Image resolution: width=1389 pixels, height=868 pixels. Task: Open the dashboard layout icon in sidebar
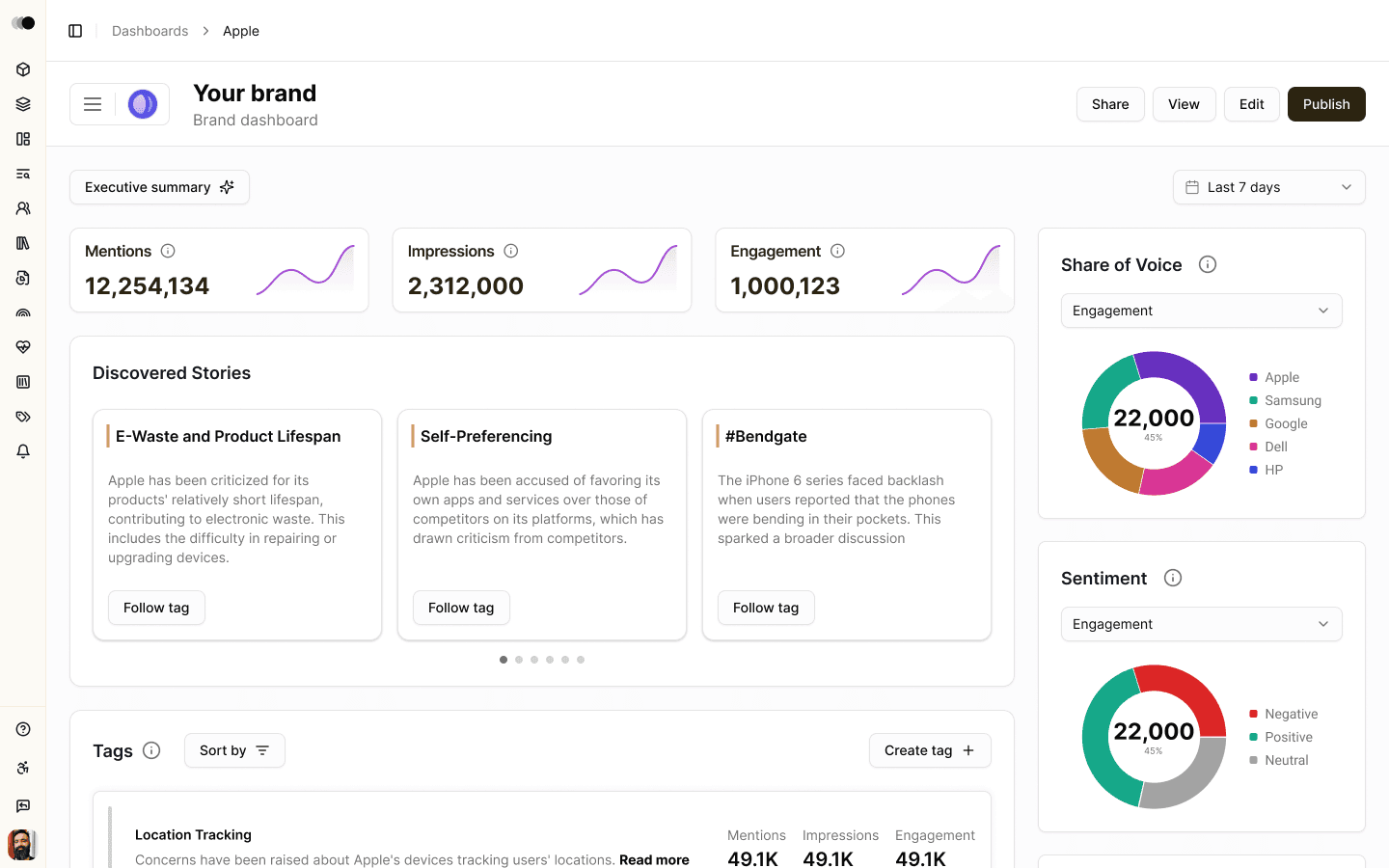tap(23, 139)
